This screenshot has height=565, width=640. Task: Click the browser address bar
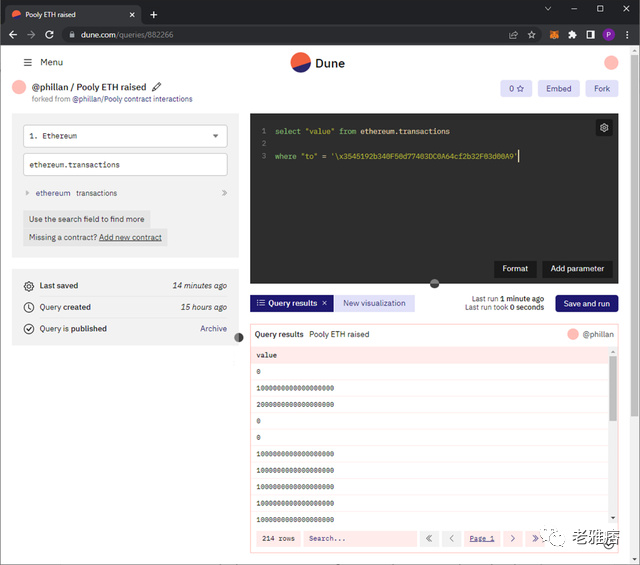[286, 35]
